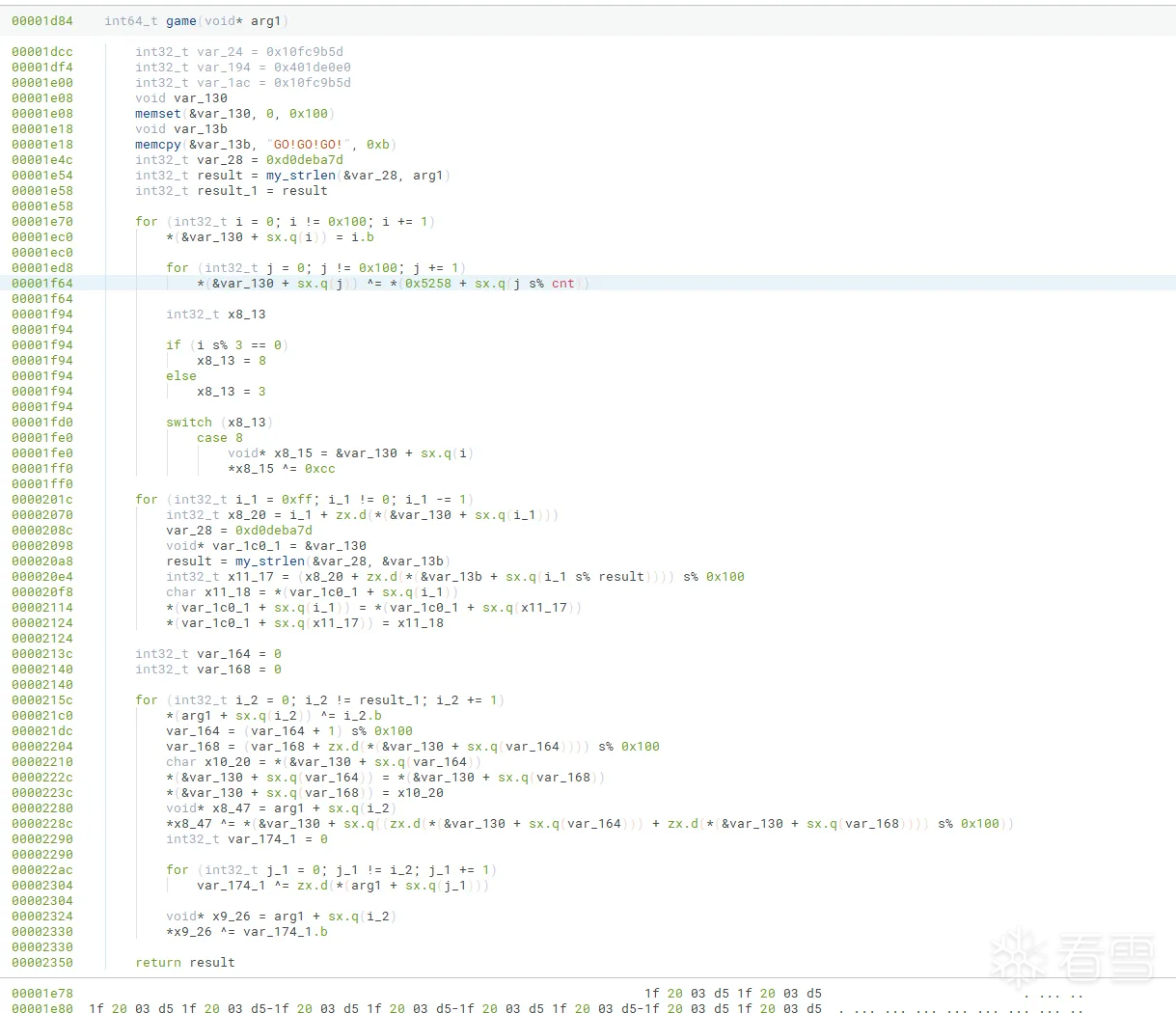Image resolution: width=1176 pixels, height=1013 pixels.
Task: Click the memset function call
Action: (158, 114)
